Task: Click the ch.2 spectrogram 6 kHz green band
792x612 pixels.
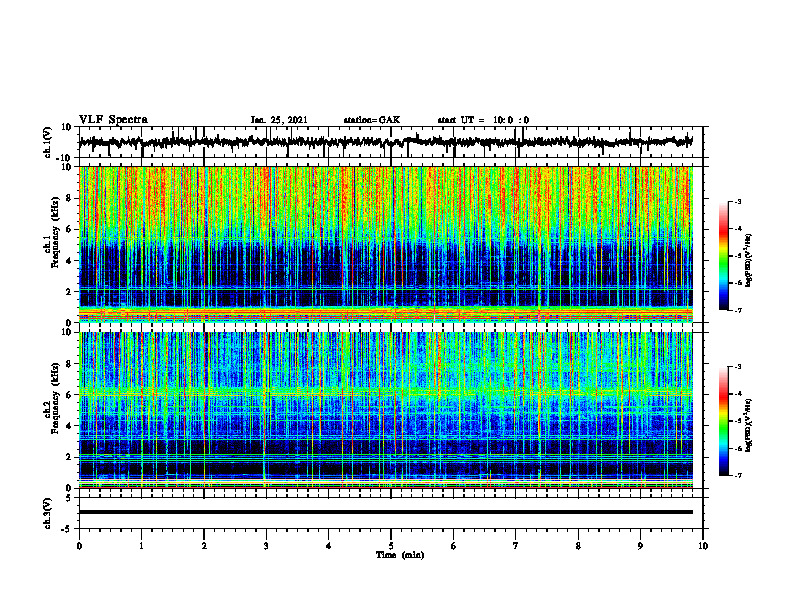Action: pos(386,391)
